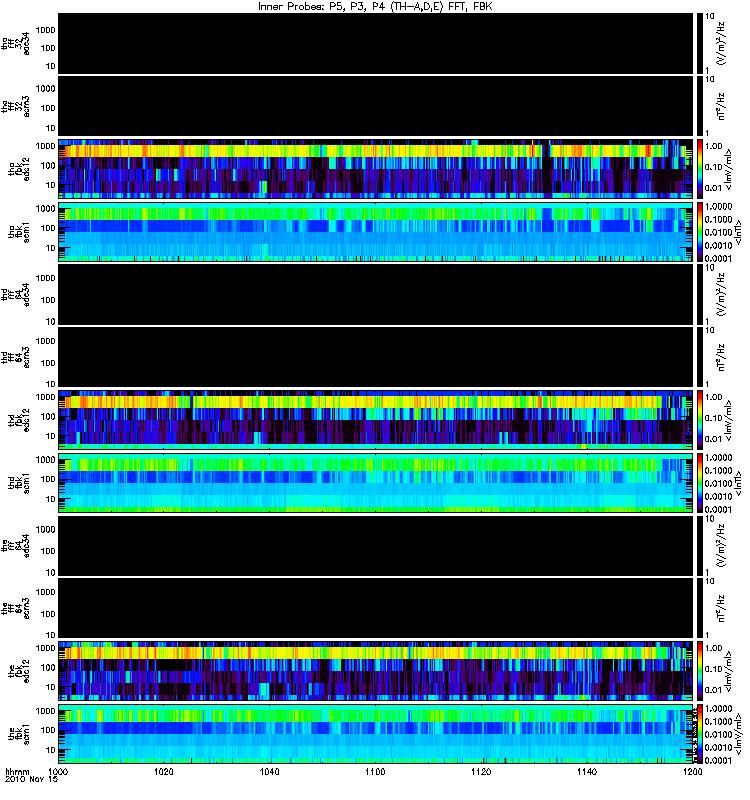Click the '1000' time axis label
Screen dimensions: 750x800
[x=58, y=771]
